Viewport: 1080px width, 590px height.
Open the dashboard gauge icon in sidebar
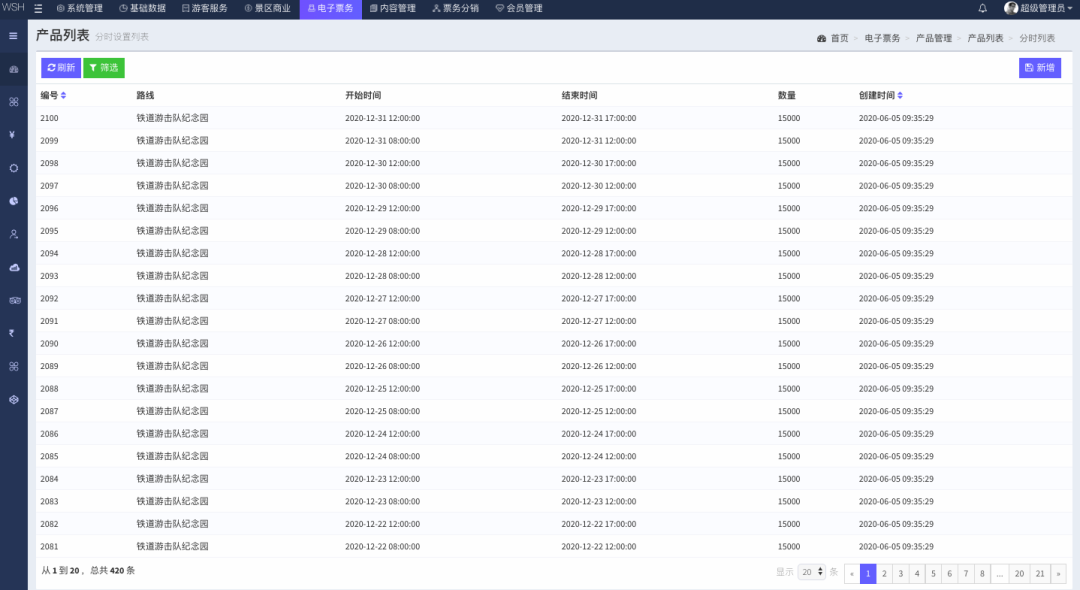point(13,69)
